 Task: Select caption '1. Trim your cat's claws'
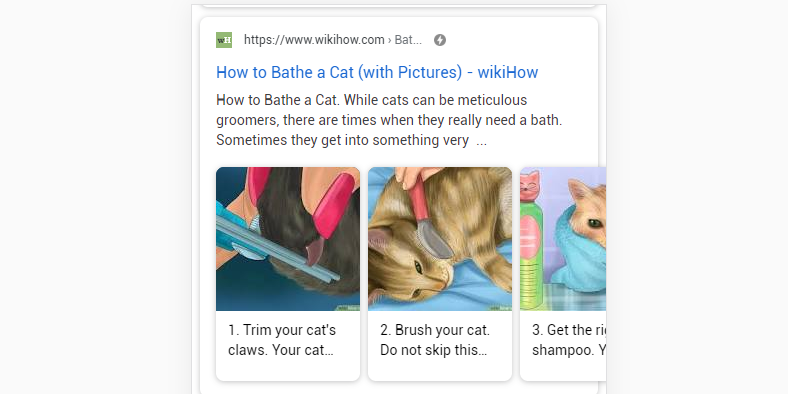[x=282, y=340]
